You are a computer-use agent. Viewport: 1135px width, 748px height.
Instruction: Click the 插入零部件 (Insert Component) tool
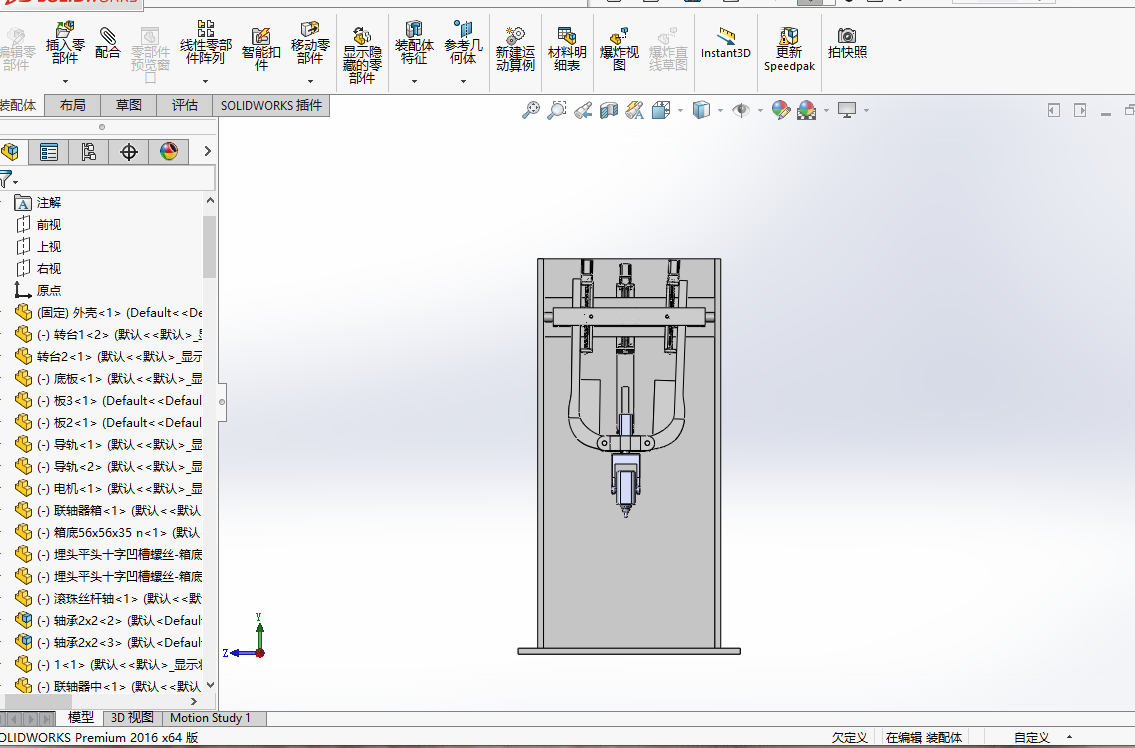(65, 43)
